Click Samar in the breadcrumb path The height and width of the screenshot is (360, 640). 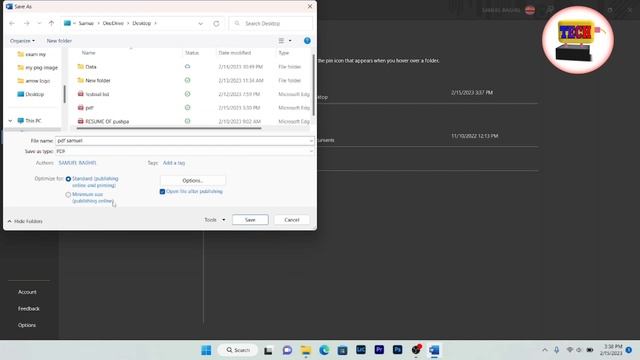[86, 24]
